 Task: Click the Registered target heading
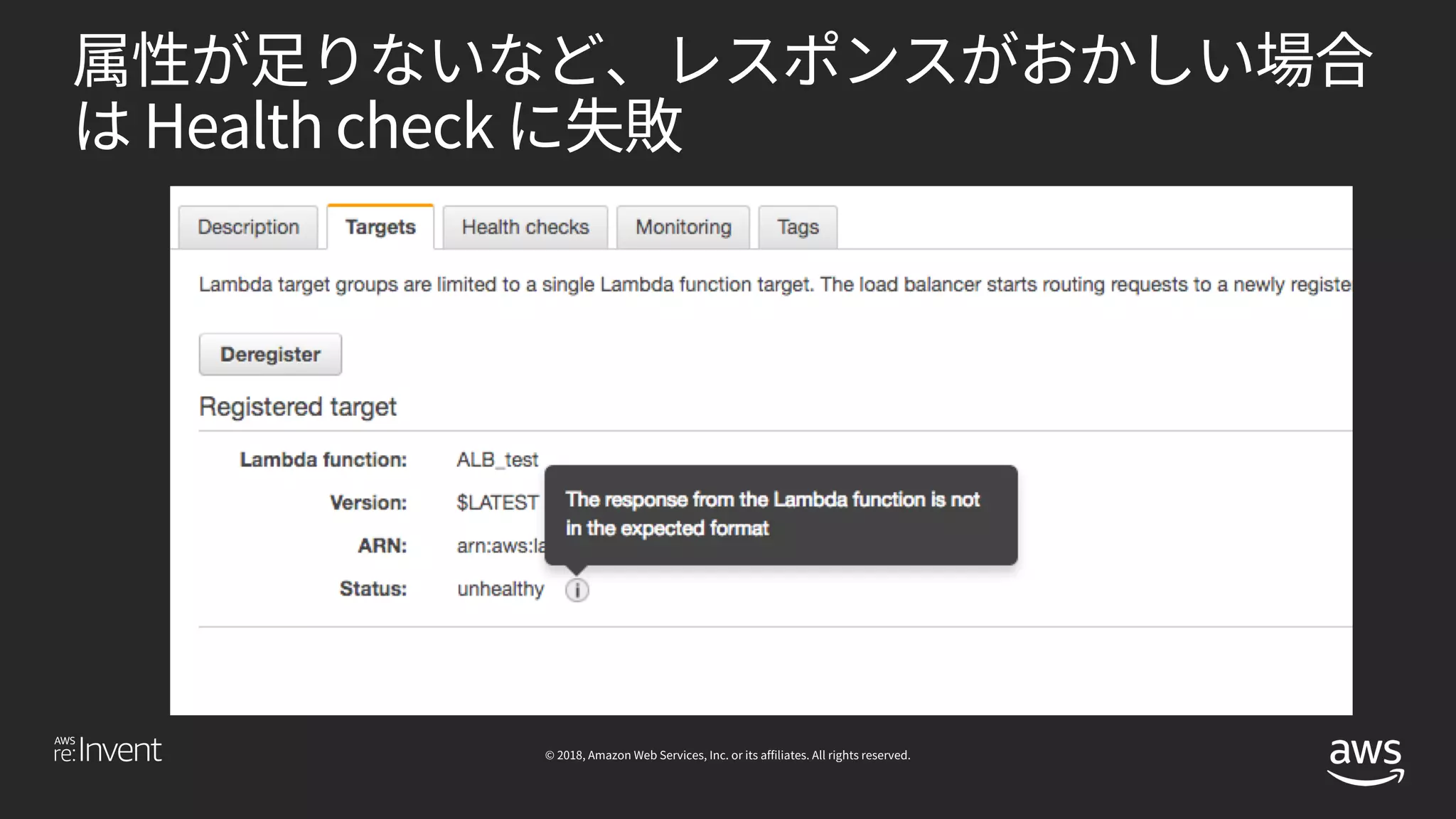[x=298, y=407]
